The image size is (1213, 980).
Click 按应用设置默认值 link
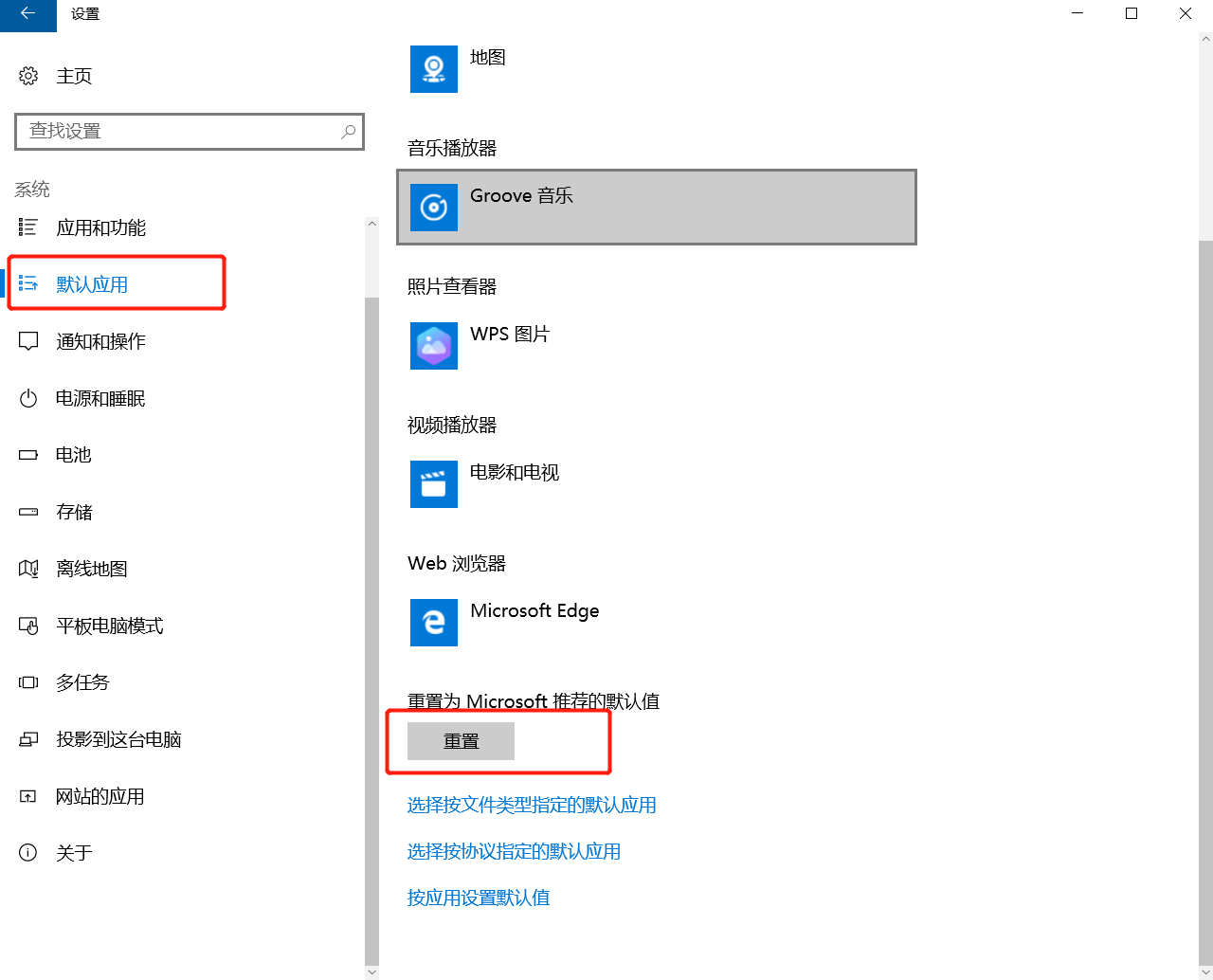click(479, 898)
